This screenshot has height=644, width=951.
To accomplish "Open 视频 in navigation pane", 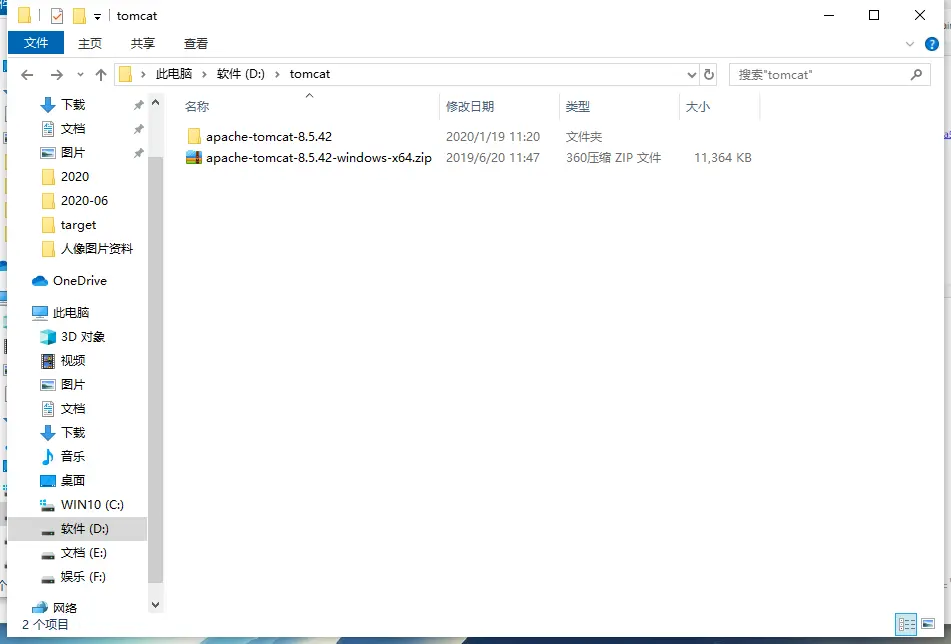I will pyautogui.click(x=73, y=361).
